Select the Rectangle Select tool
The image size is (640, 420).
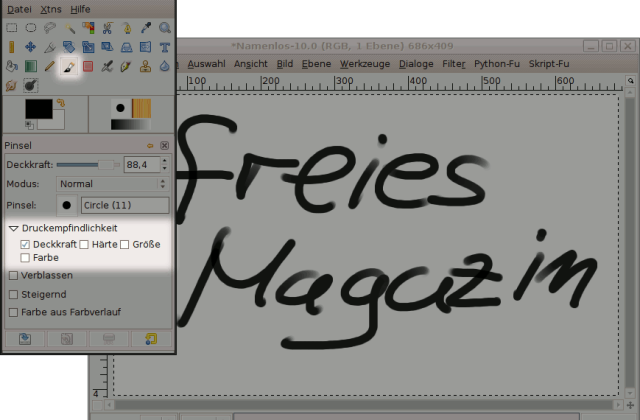point(11,28)
